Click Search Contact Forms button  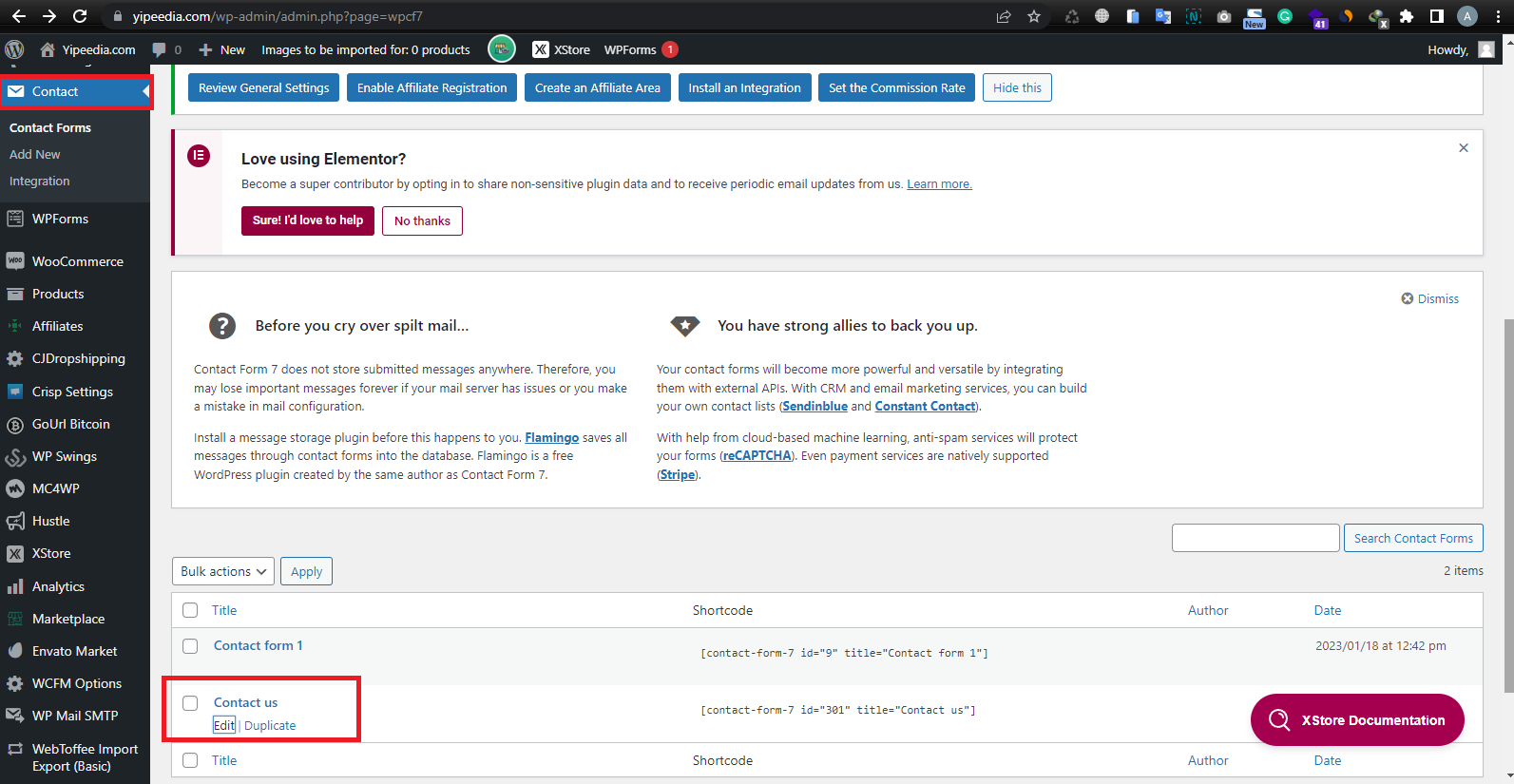tap(1413, 538)
